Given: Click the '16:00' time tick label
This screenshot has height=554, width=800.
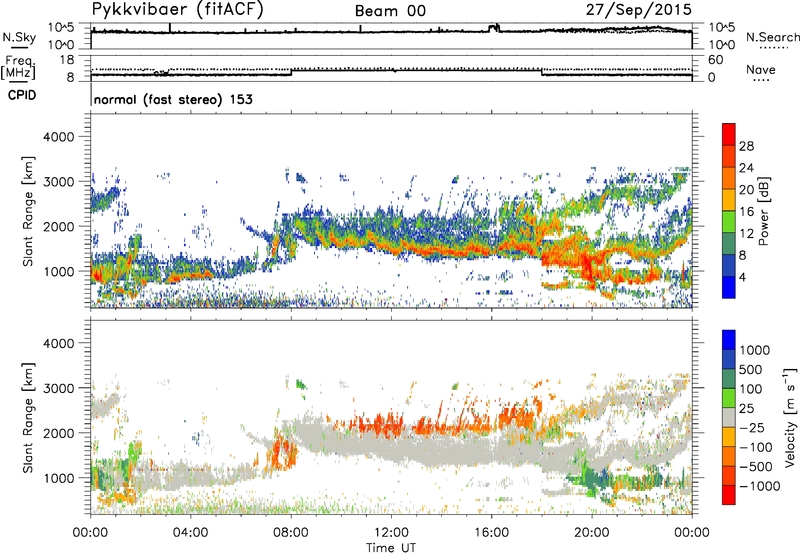Looking at the screenshot, I should [x=491, y=533].
